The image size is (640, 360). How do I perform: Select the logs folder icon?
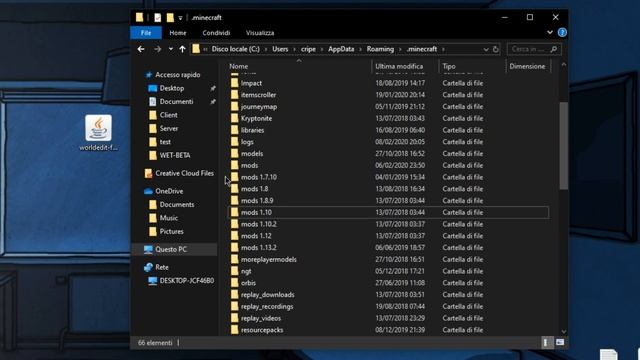234,142
